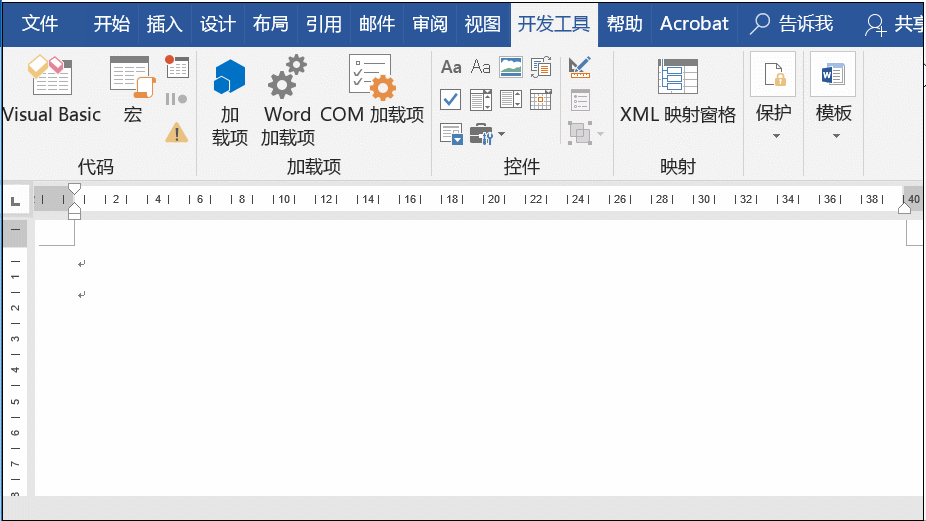Start recording a macro

[177, 67]
